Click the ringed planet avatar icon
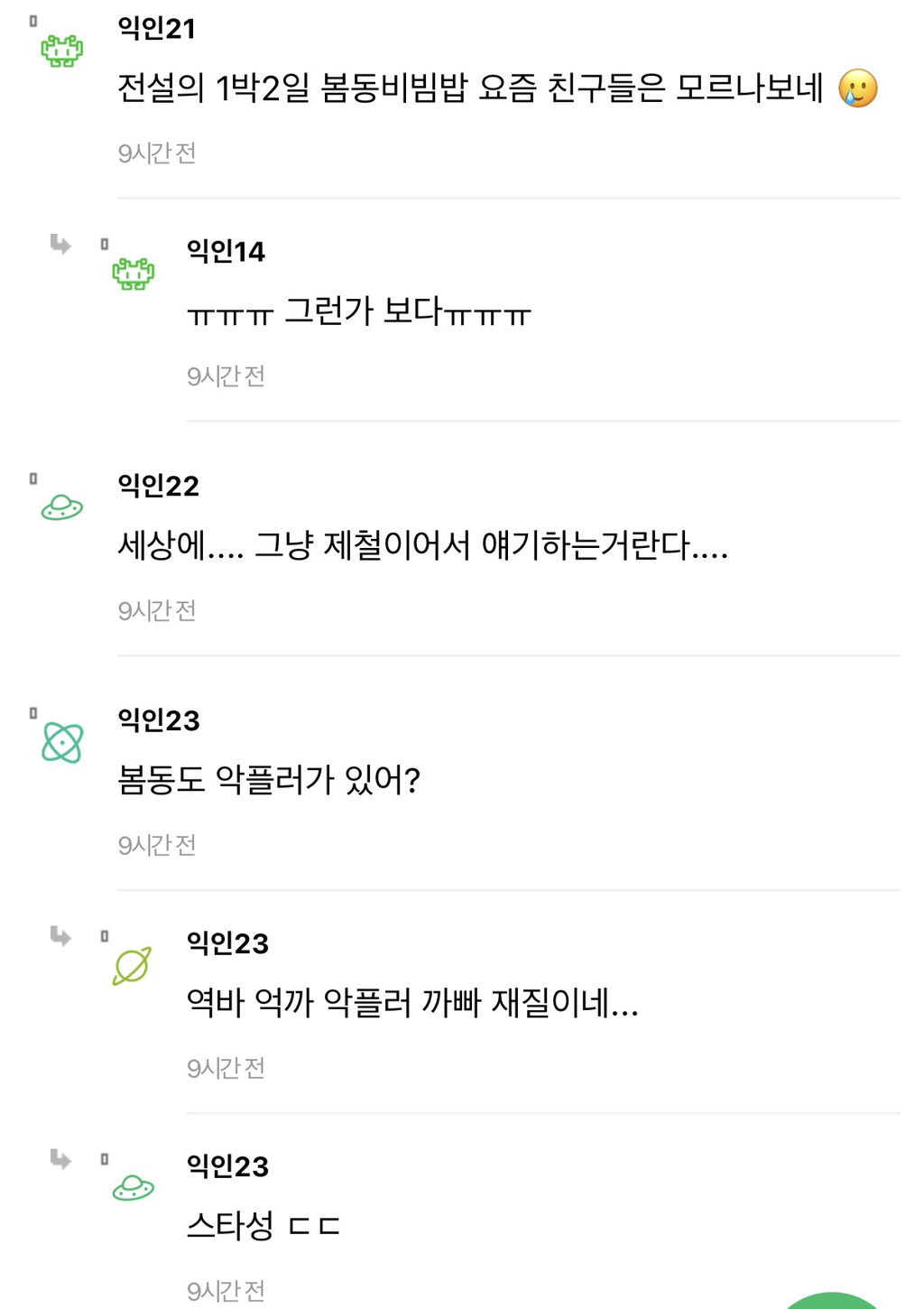Screen dimensions: 924x1309 [132, 966]
